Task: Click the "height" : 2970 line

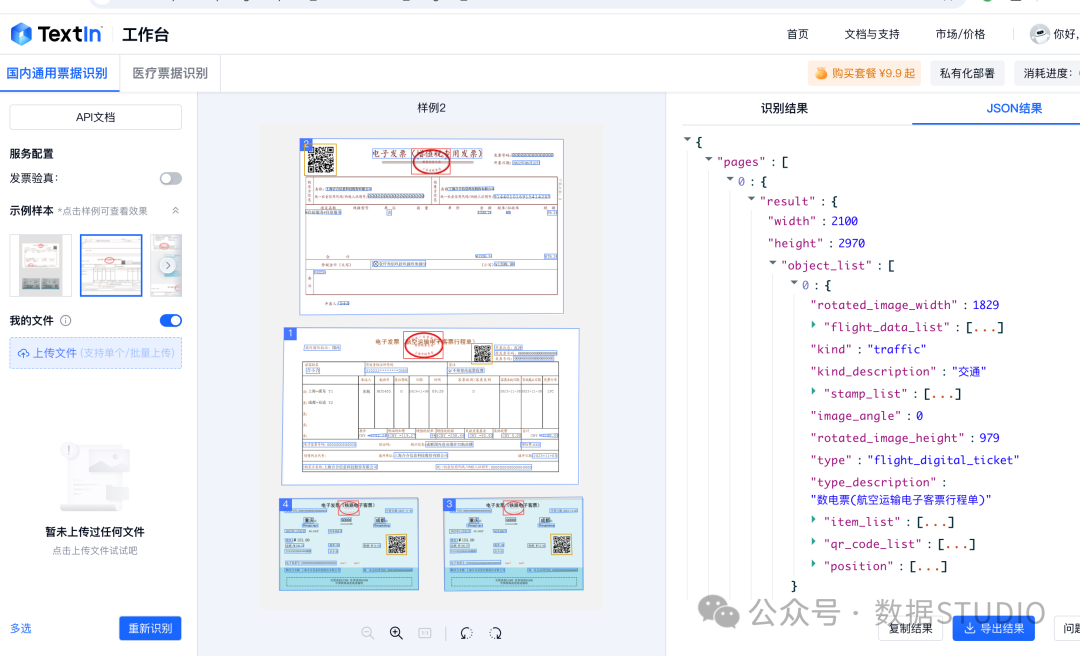Action: [x=816, y=243]
